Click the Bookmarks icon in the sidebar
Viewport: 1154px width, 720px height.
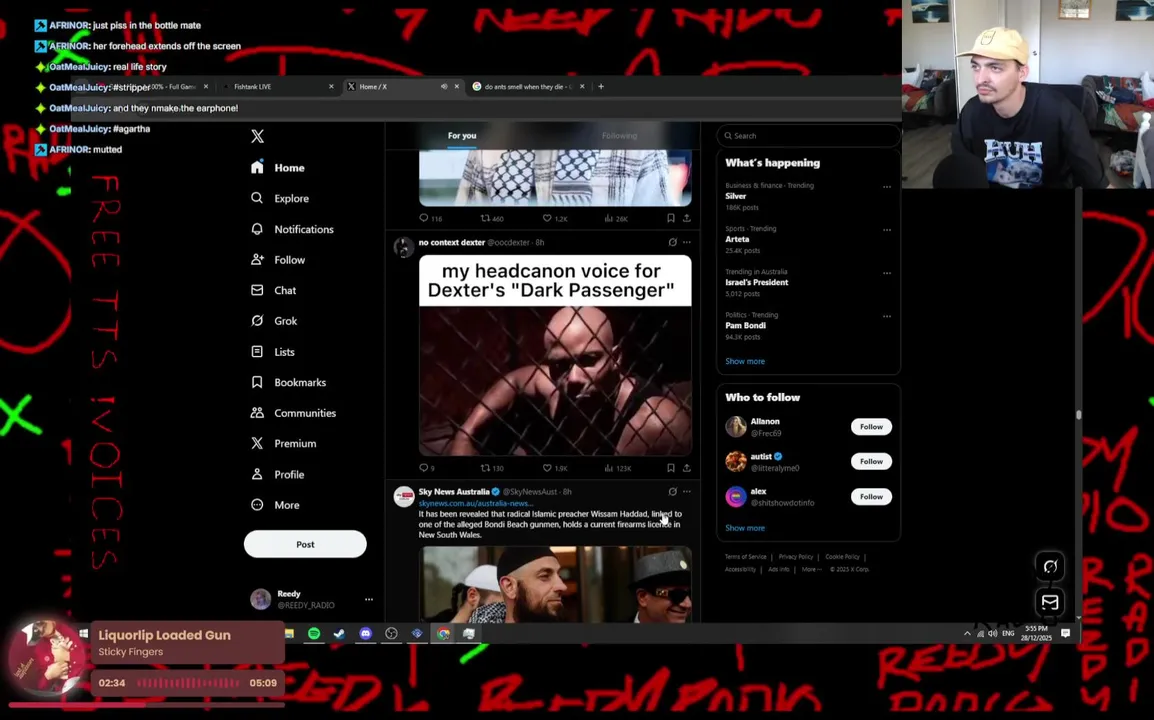(x=257, y=383)
